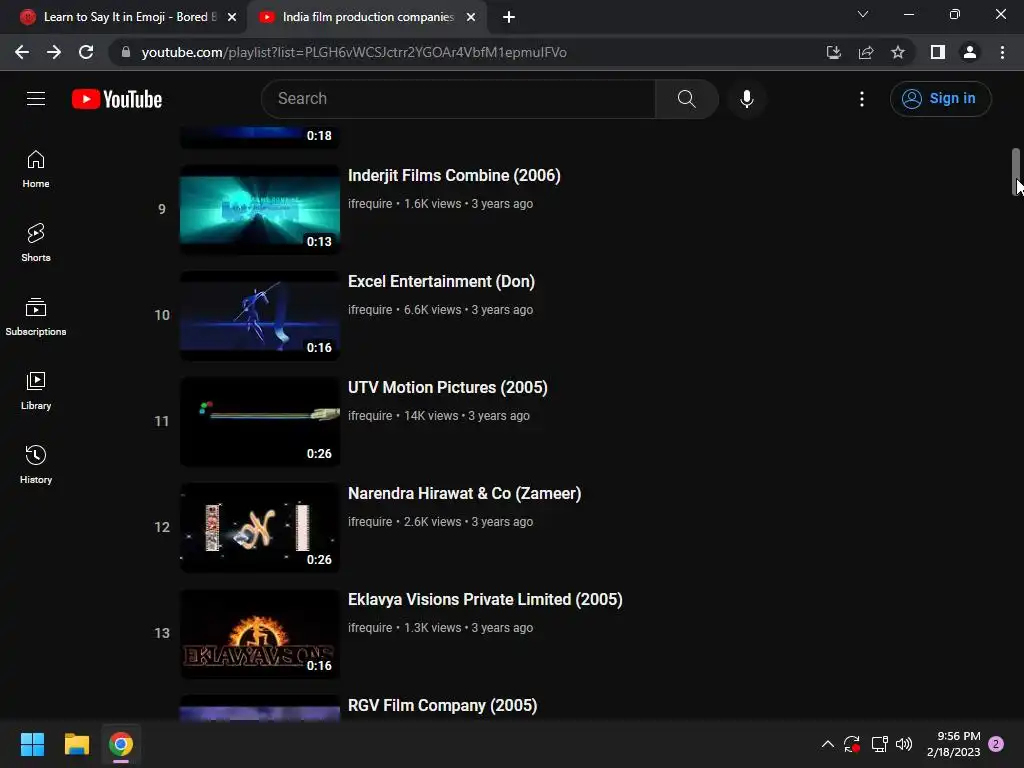
Task: Click the YouTube logo
Action: (x=117, y=99)
